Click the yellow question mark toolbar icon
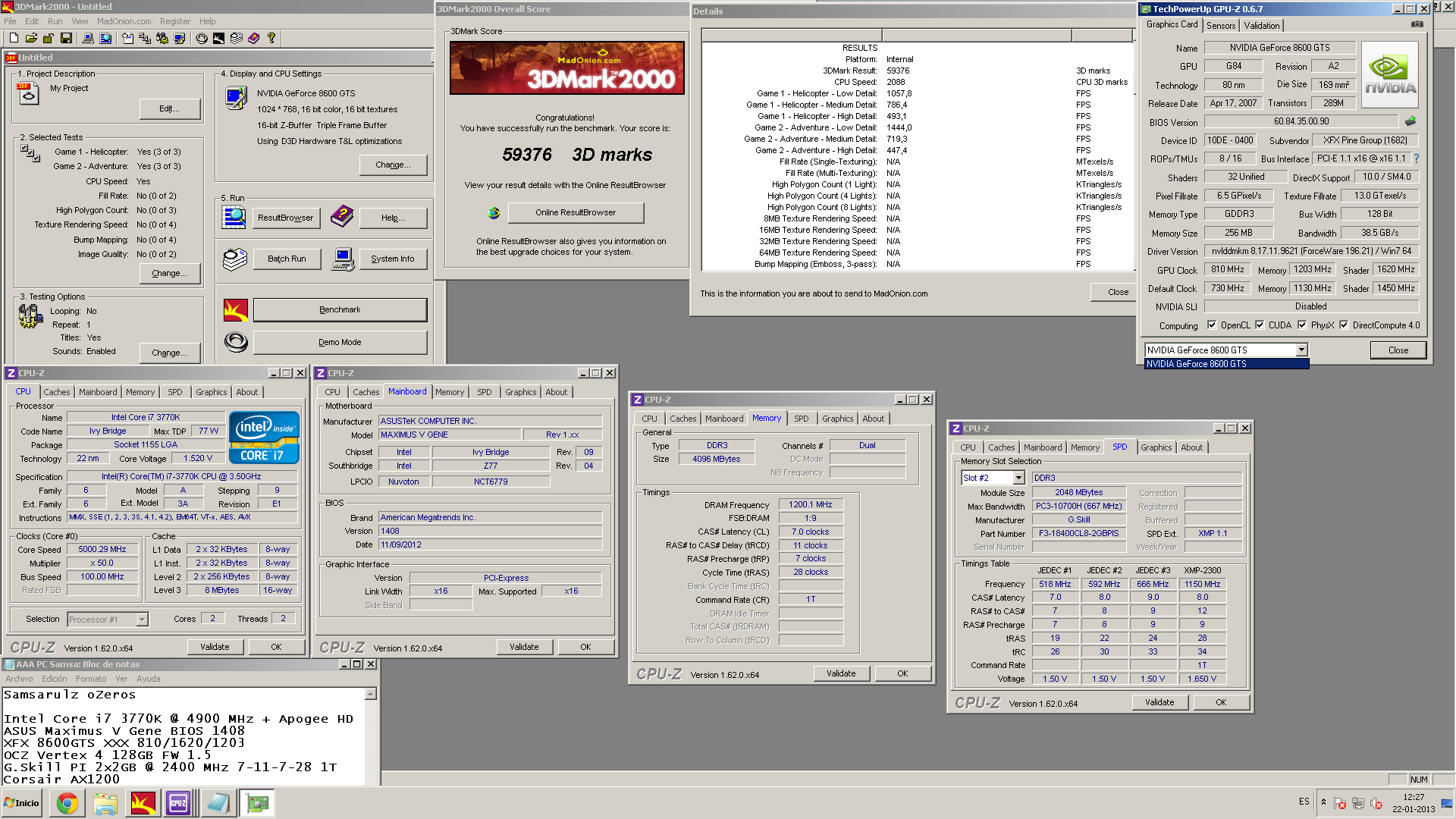Screen dimensions: 1456x819 tap(271, 38)
